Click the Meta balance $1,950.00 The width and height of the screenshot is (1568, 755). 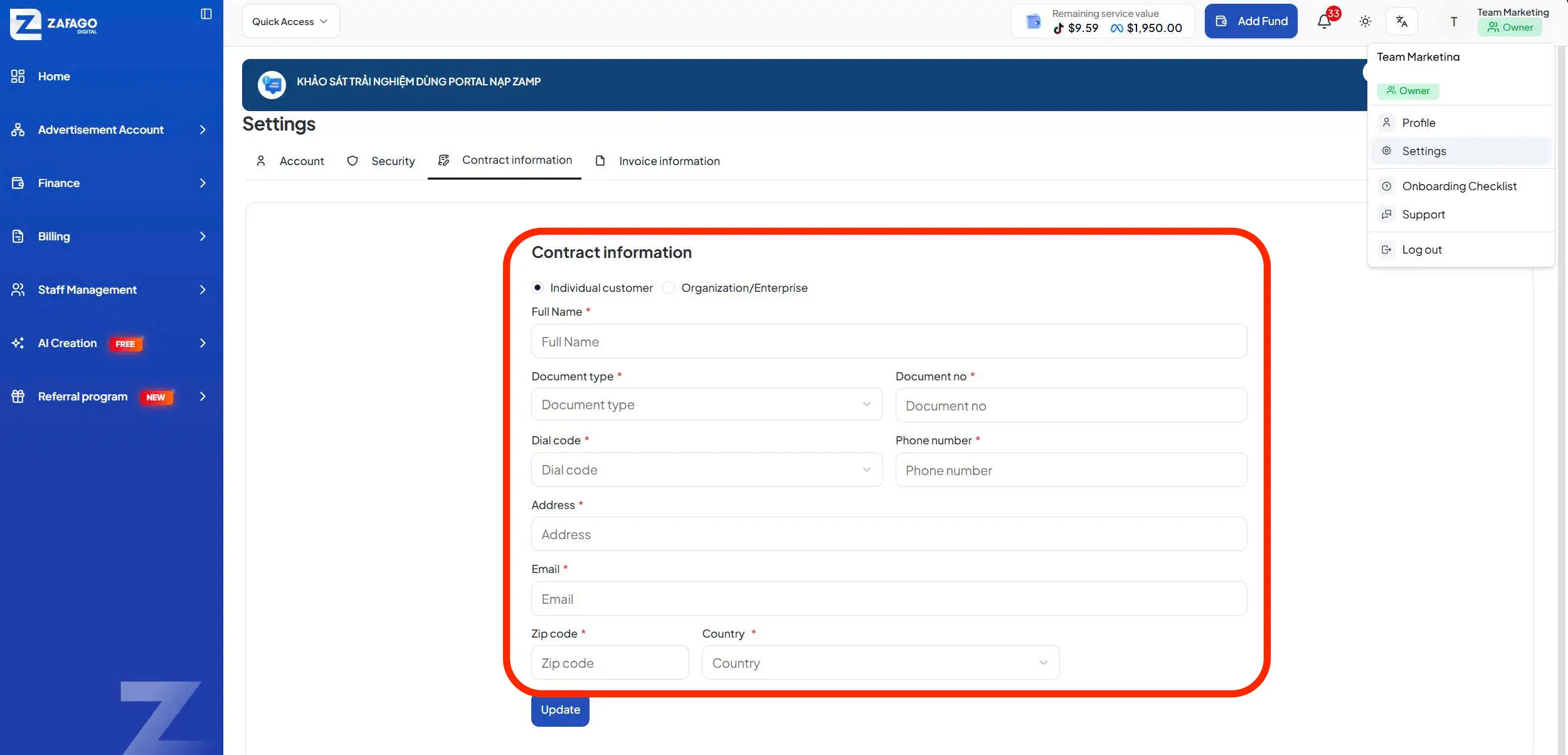click(x=1146, y=28)
